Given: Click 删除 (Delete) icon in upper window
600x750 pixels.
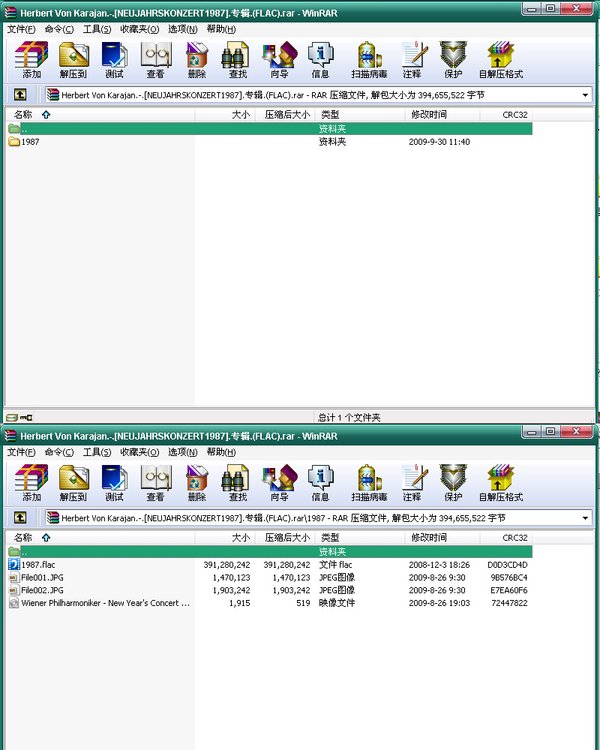Looking at the screenshot, I should (x=197, y=60).
